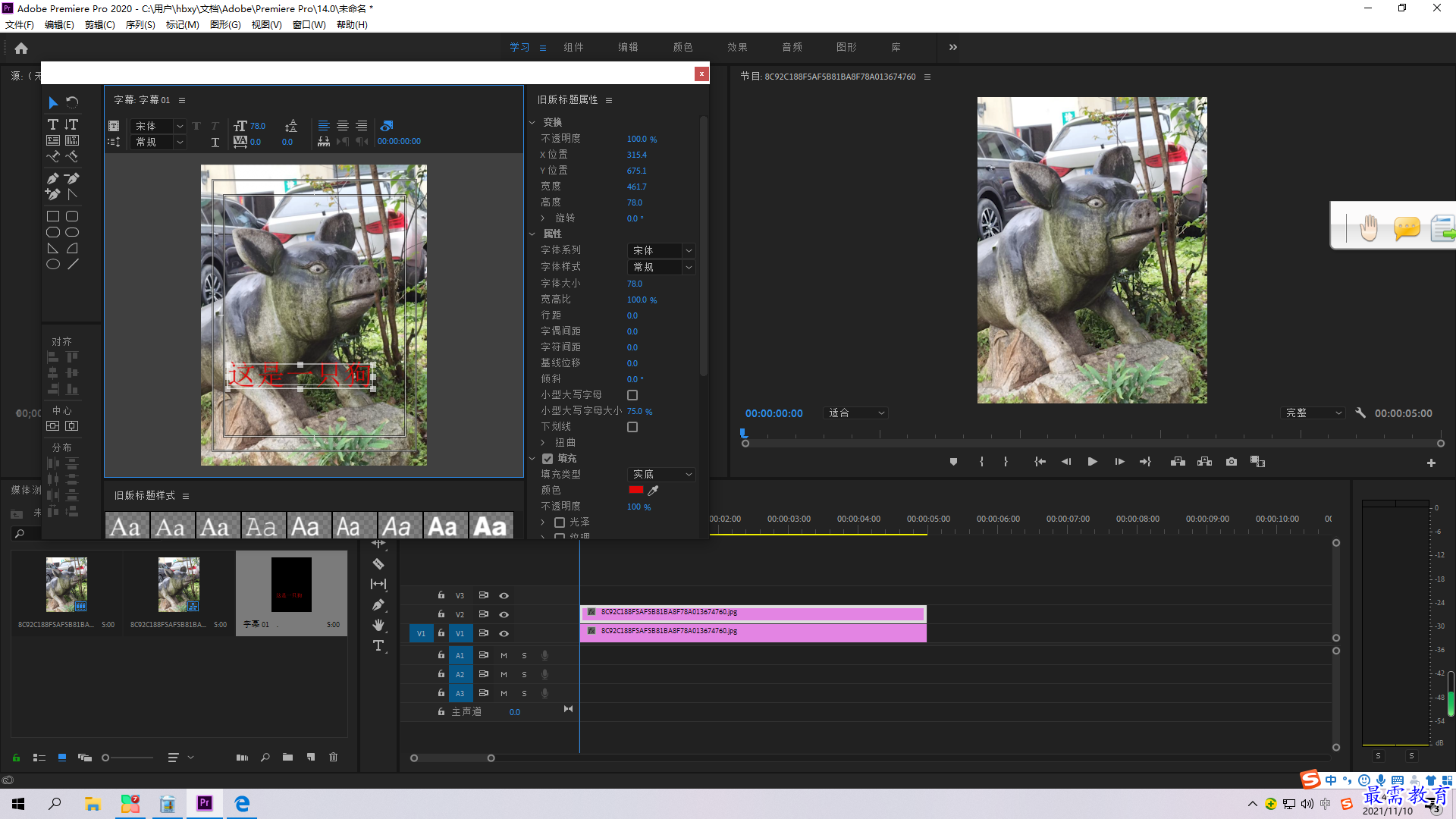This screenshot has width=1456, height=819.
Task: Click the trash delete icon in project panel
Action: click(333, 757)
